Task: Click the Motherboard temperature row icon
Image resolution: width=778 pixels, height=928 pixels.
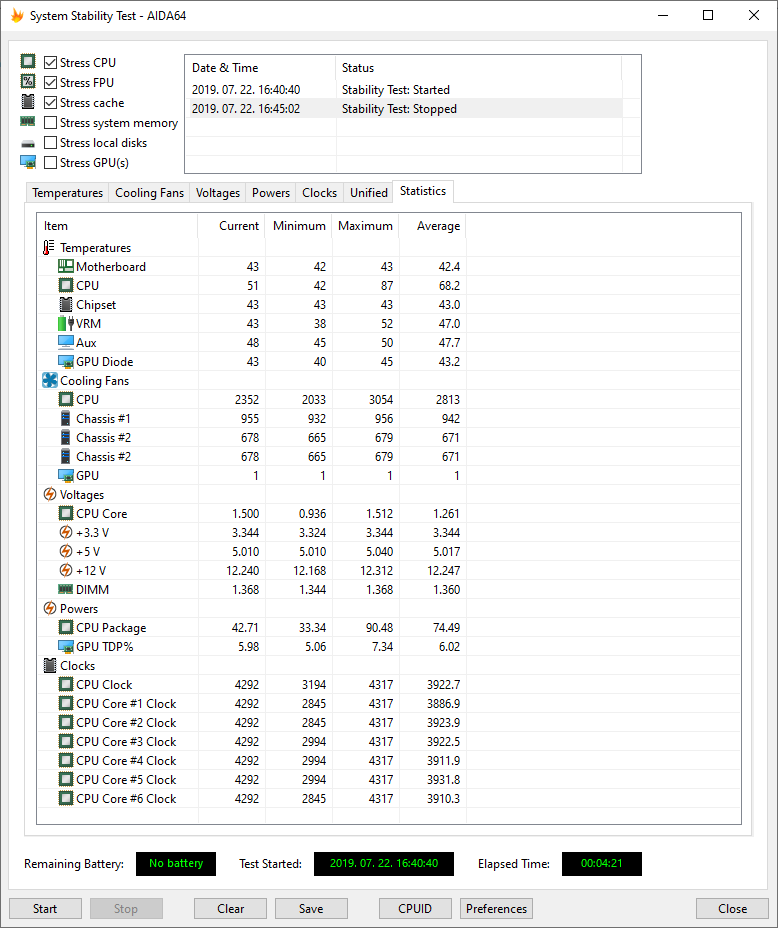Action: (66, 266)
